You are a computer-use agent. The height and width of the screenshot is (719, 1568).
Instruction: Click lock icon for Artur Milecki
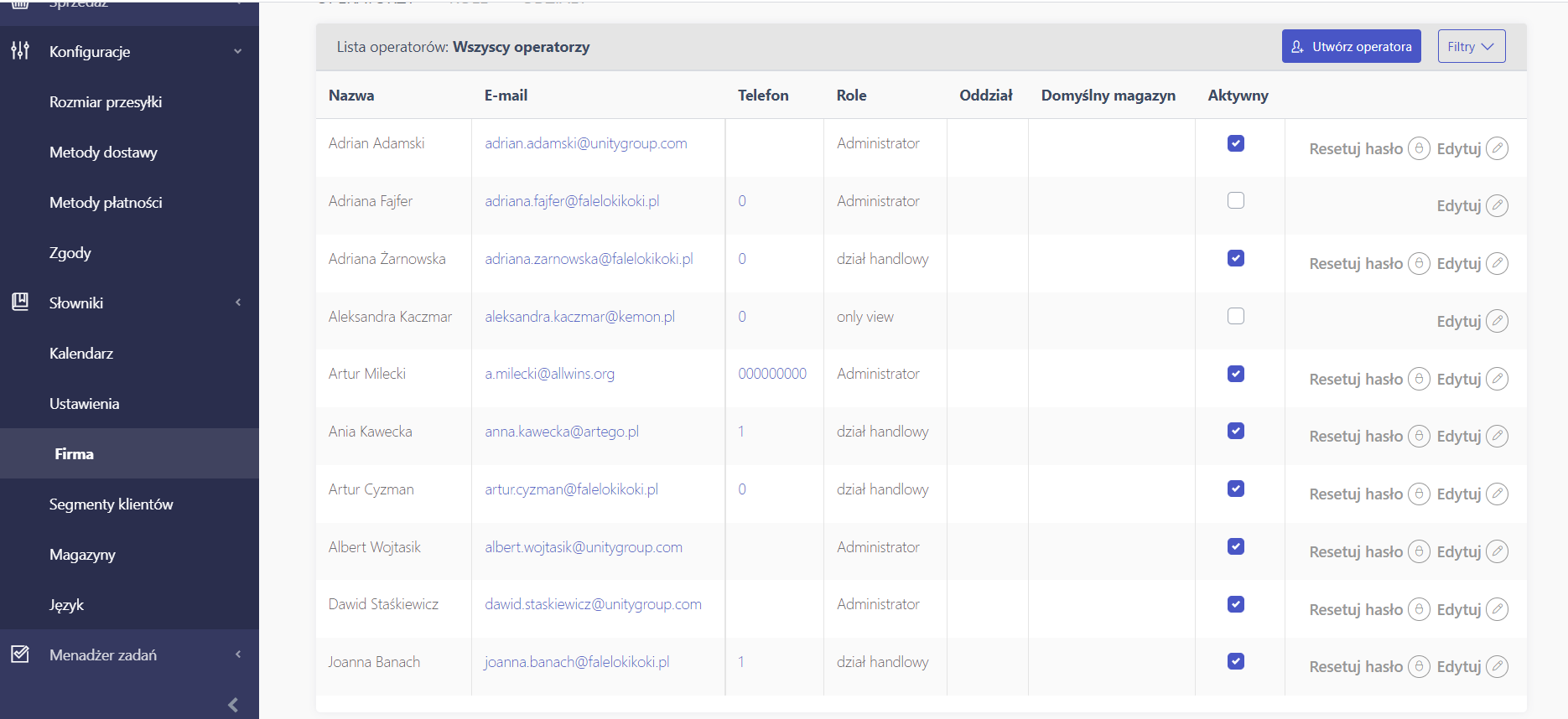(x=1419, y=379)
